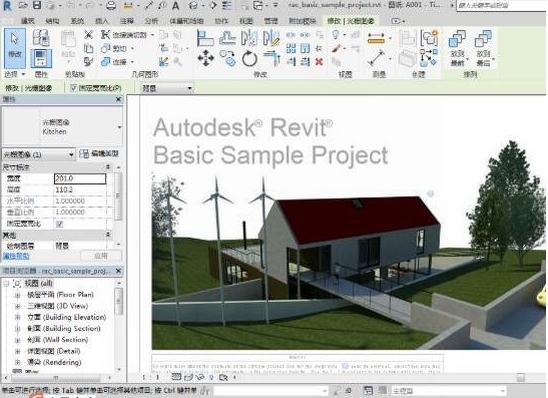Expand the 楼层平面 (Floor Plan) tree node
This screenshot has width=548, height=398.
17,295
